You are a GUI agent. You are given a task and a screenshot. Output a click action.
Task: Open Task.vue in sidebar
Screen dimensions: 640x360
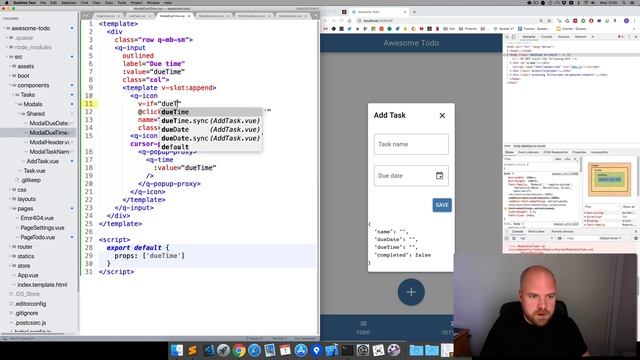click(34, 171)
